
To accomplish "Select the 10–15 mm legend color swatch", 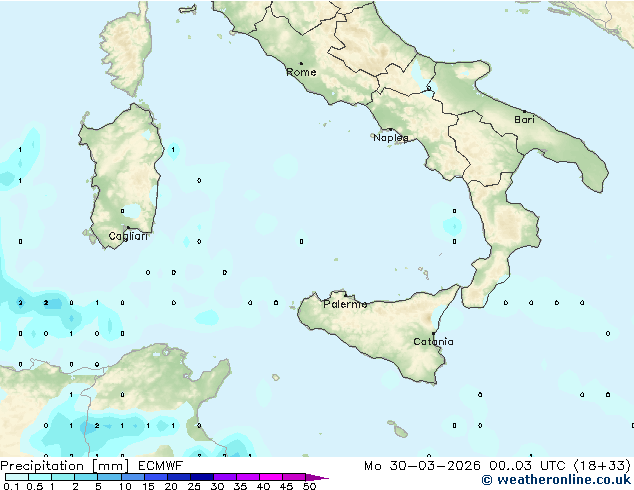I will pos(132,477).
